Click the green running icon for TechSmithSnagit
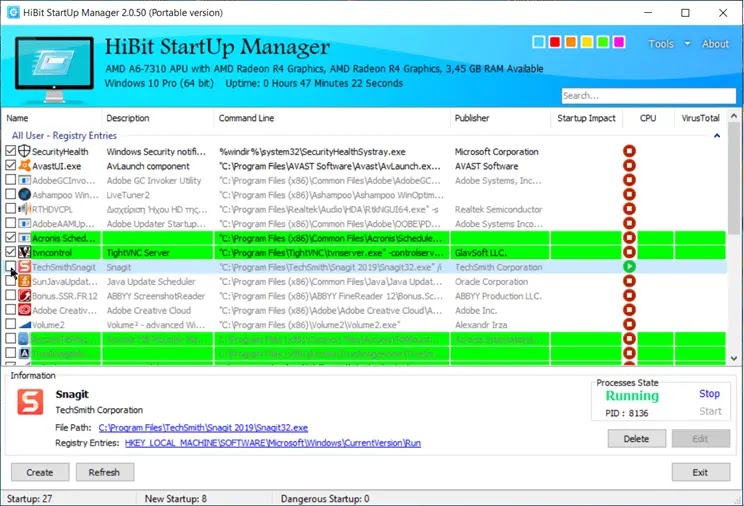The height and width of the screenshot is (506, 744). point(629,267)
